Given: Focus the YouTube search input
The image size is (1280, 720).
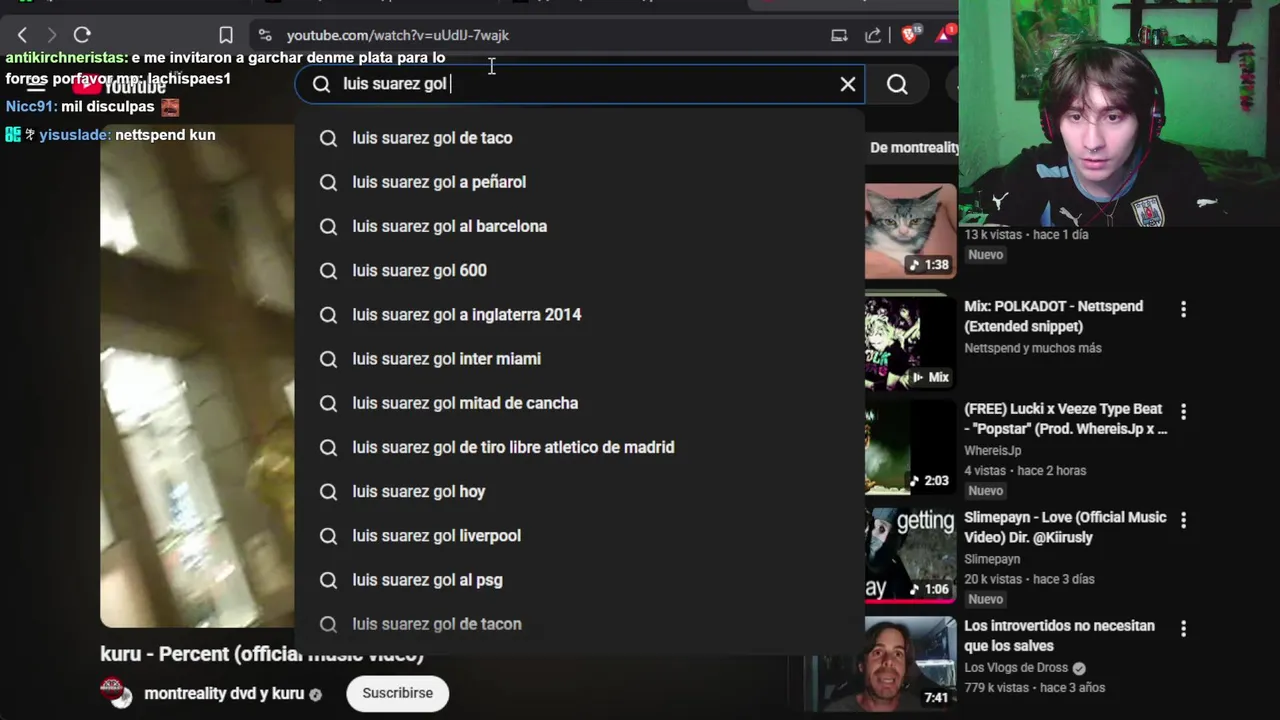Looking at the screenshot, I should (580, 84).
